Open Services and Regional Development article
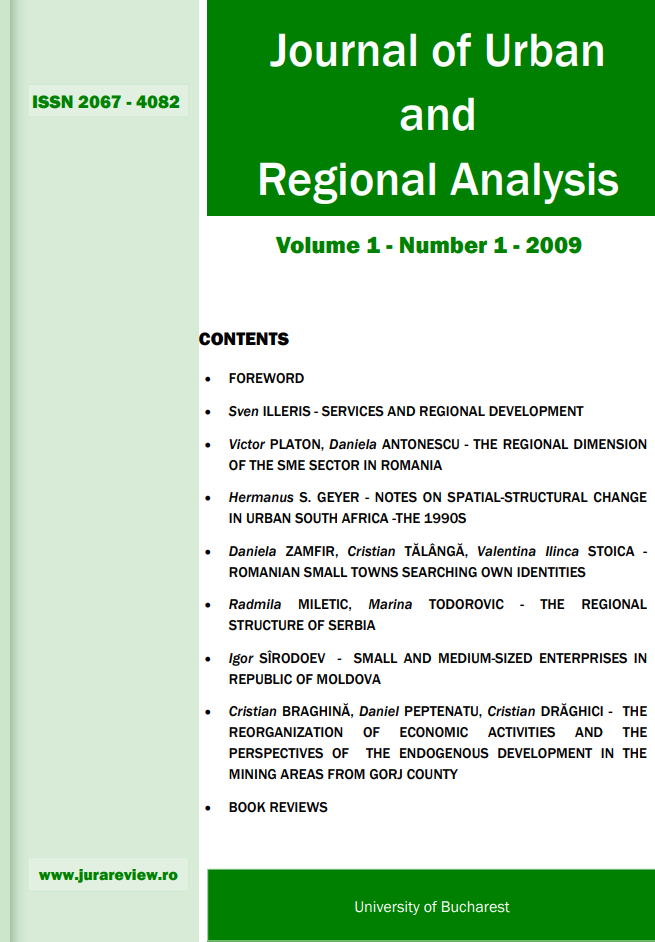Viewport: 655px width, 942px height. pos(406,411)
